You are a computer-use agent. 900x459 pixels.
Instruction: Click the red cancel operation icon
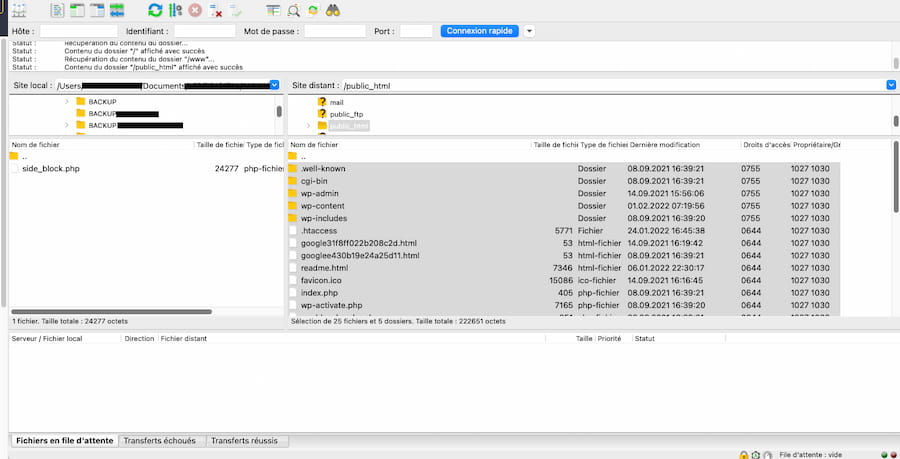tap(195, 10)
